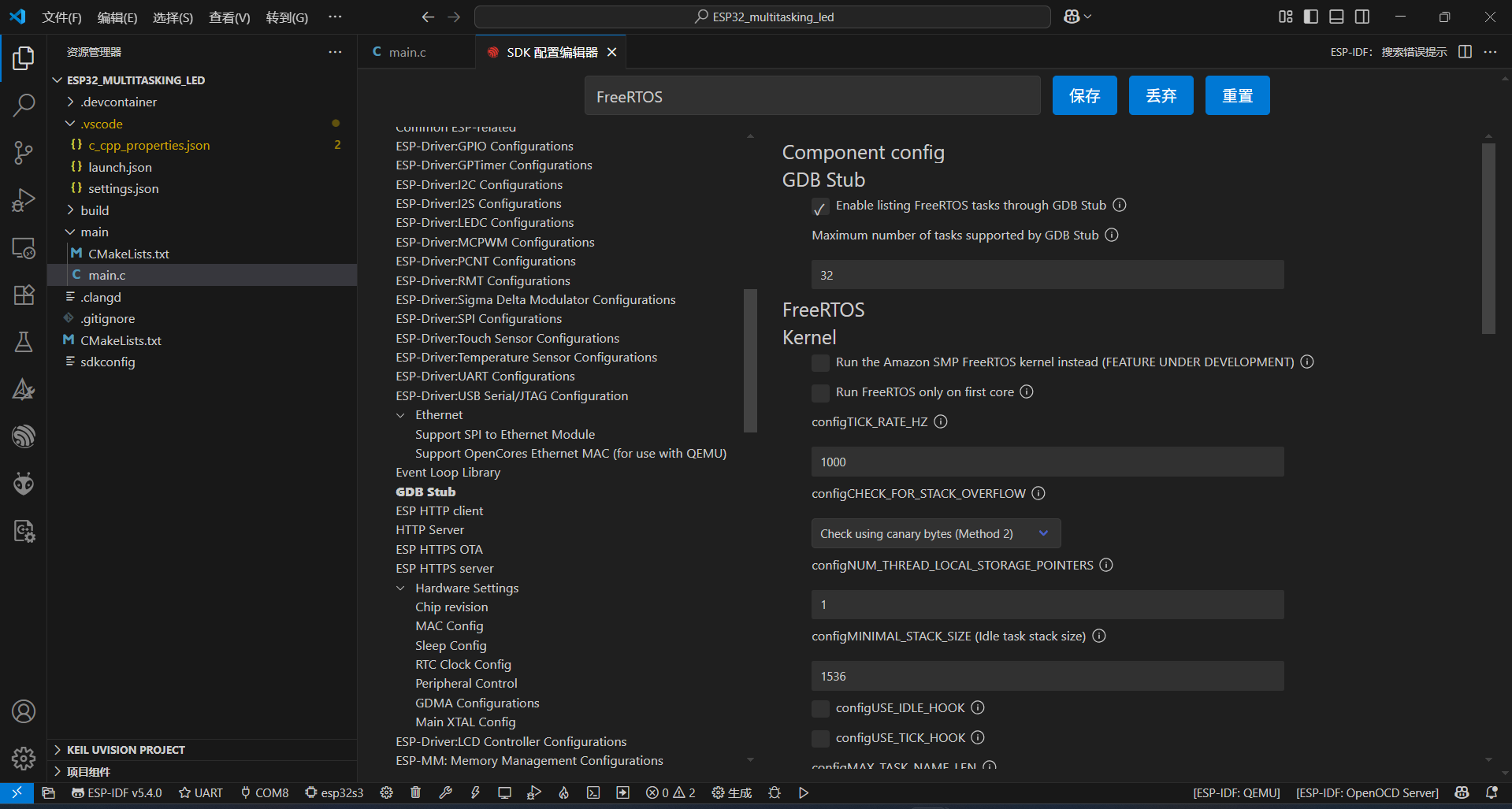Open the 查看(V) menu
This screenshot has height=809, width=1512.
(x=229, y=17)
